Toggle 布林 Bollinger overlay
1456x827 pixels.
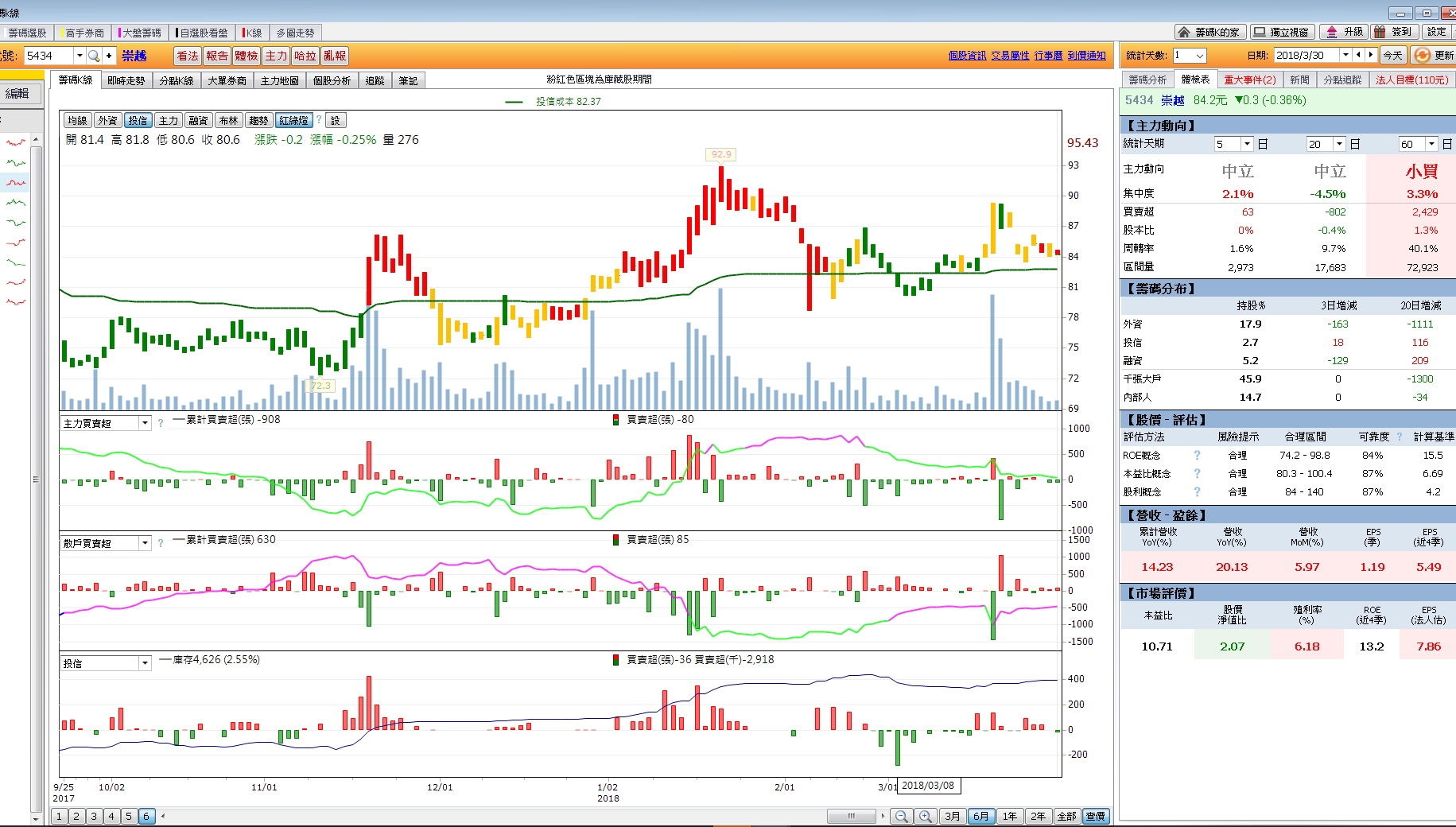pyautogui.click(x=228, y=120)
